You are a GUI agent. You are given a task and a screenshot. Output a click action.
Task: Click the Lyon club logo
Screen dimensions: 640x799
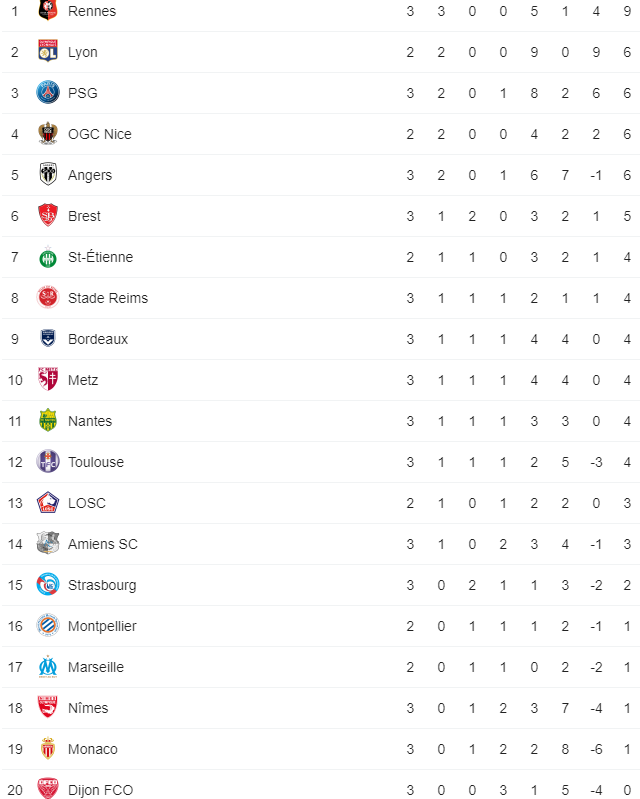click(x=48, y=51)
